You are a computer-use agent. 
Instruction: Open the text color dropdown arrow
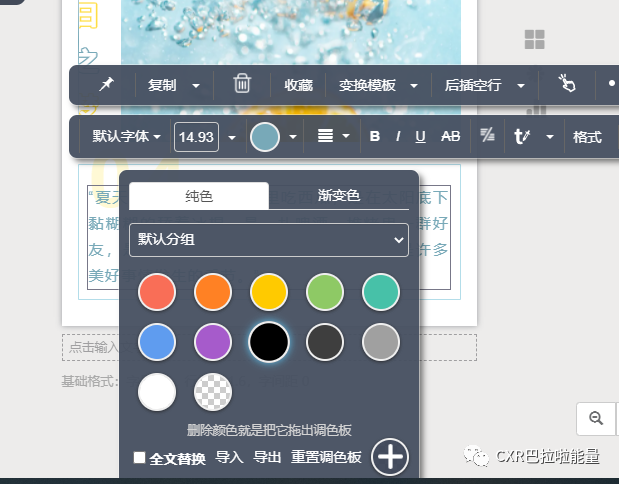(x=293, y=137)
